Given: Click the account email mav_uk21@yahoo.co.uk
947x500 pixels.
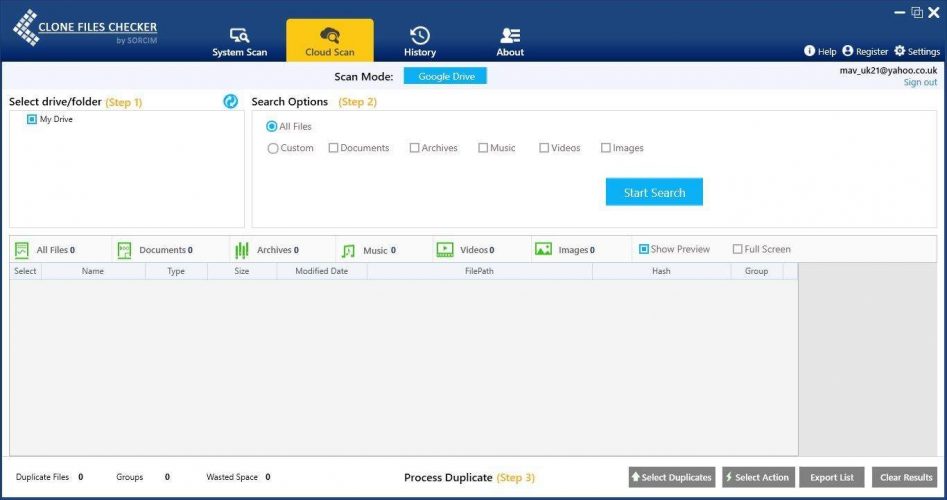Looking at the screenshot, I should (888, 70).
